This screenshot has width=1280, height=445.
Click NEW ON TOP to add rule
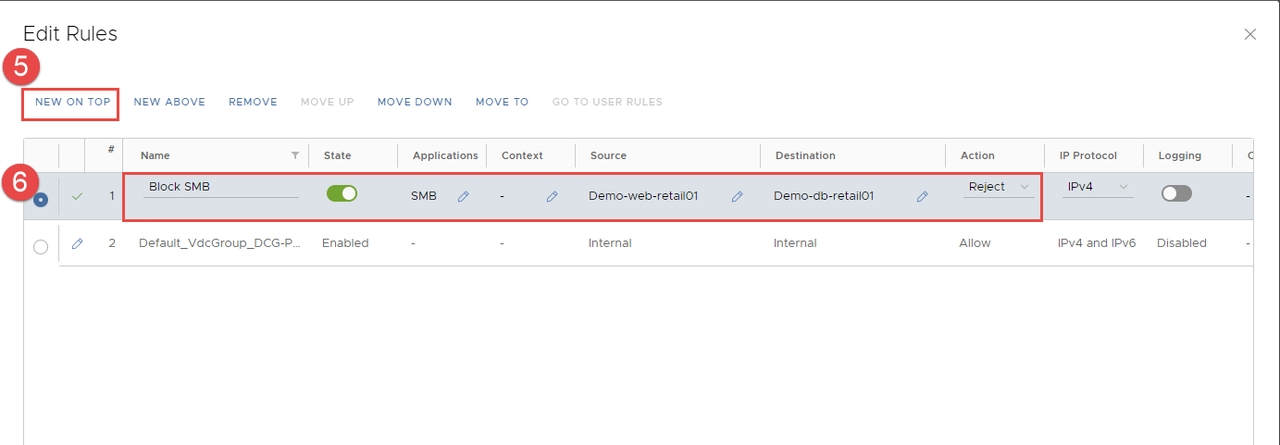(72, 102)
